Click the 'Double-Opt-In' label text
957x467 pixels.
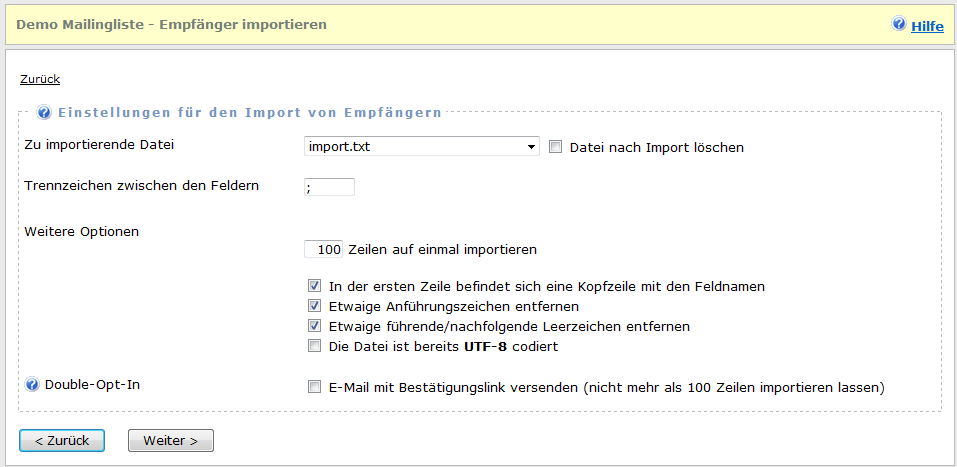[91, 384]
